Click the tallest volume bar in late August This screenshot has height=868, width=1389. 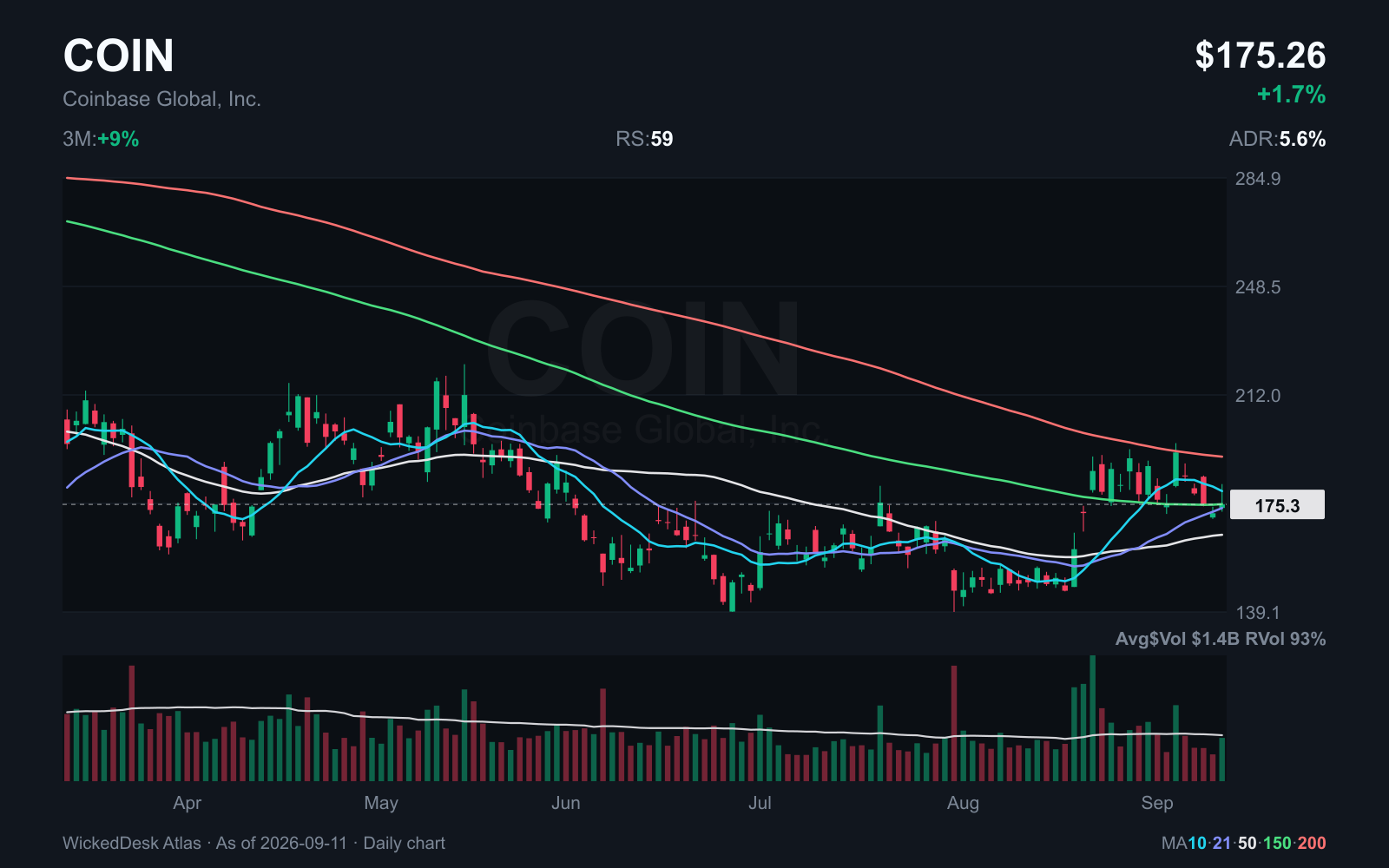point(1093,719)
